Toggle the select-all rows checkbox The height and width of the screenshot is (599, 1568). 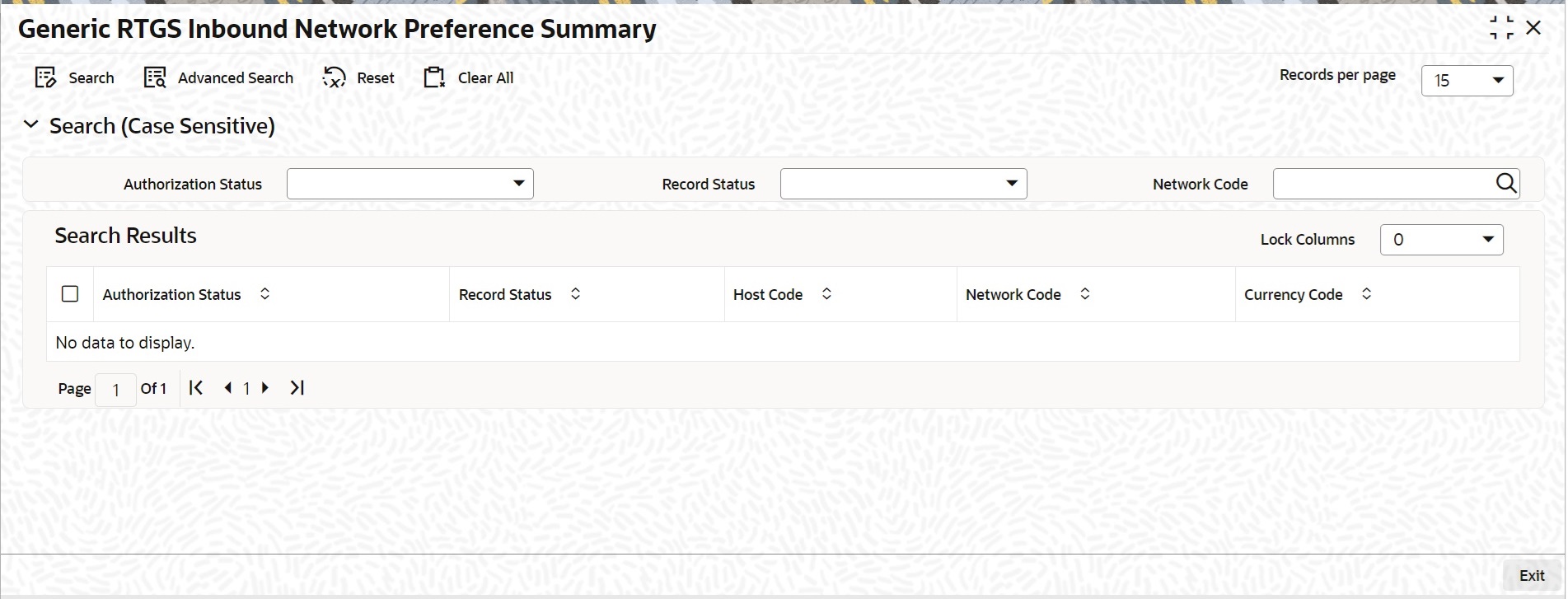[70, 294]
